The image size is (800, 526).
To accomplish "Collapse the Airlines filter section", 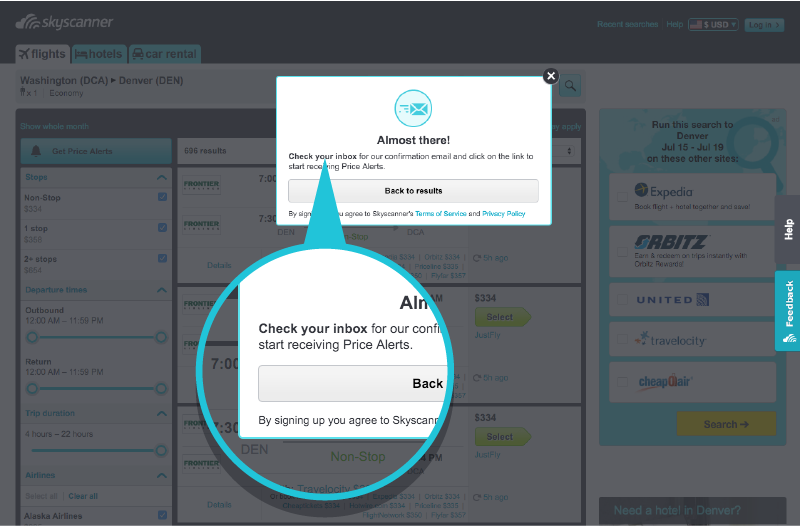I will click(162, 475).
